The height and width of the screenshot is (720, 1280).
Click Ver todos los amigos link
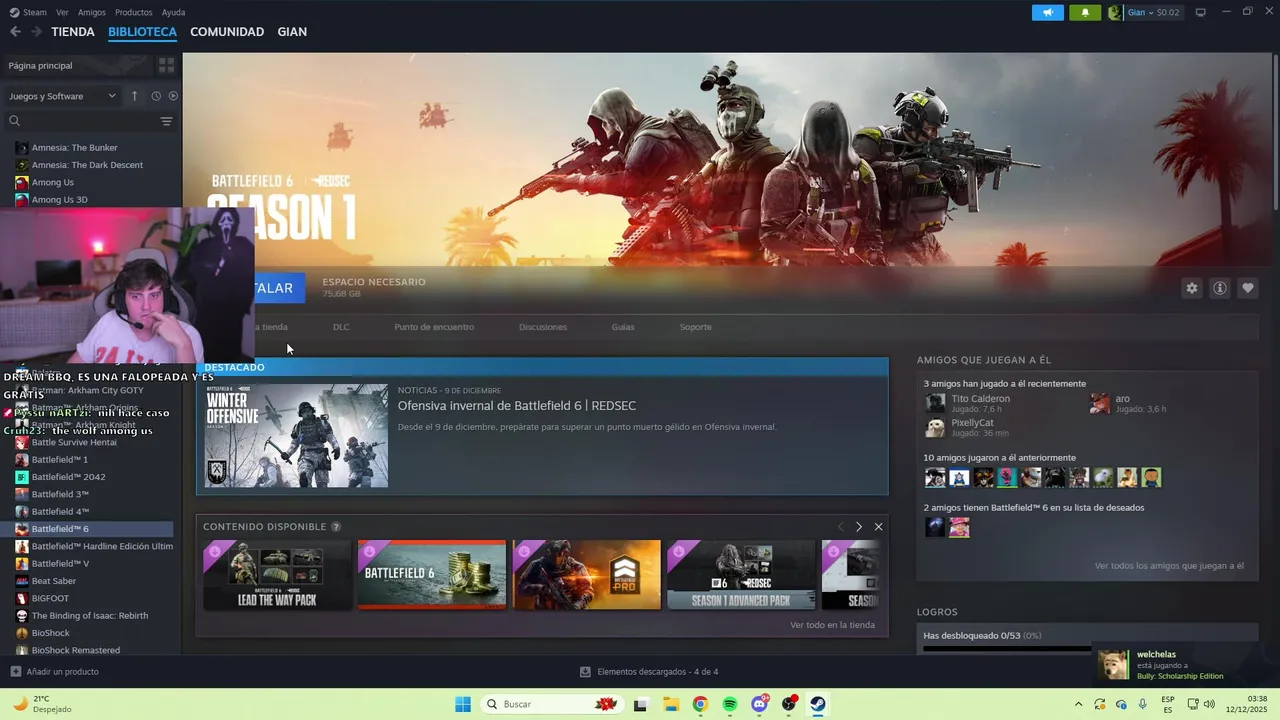click(1169, 566)
